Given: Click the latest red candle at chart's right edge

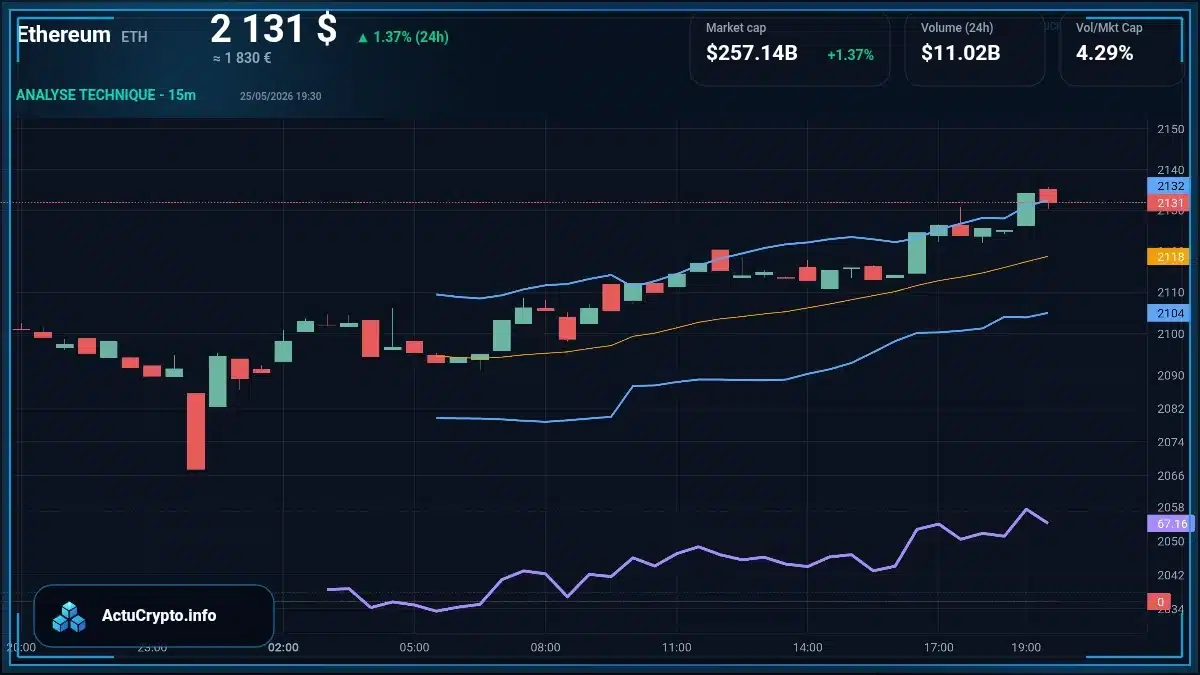Looking at the screenshot, I should click(1048, 196).
